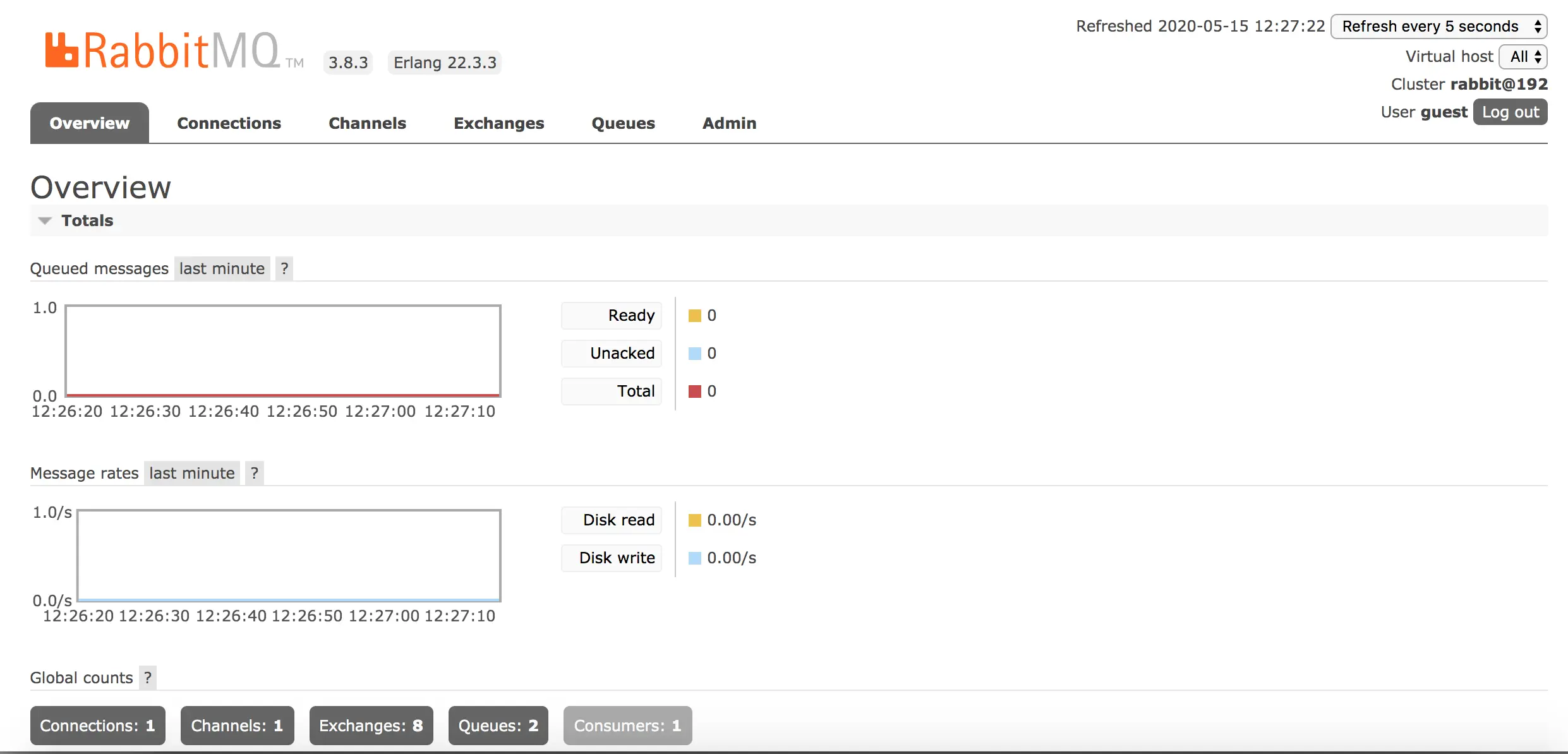
Task: Collapse the Totals section triangle
Action: click(x=45, y=220)
